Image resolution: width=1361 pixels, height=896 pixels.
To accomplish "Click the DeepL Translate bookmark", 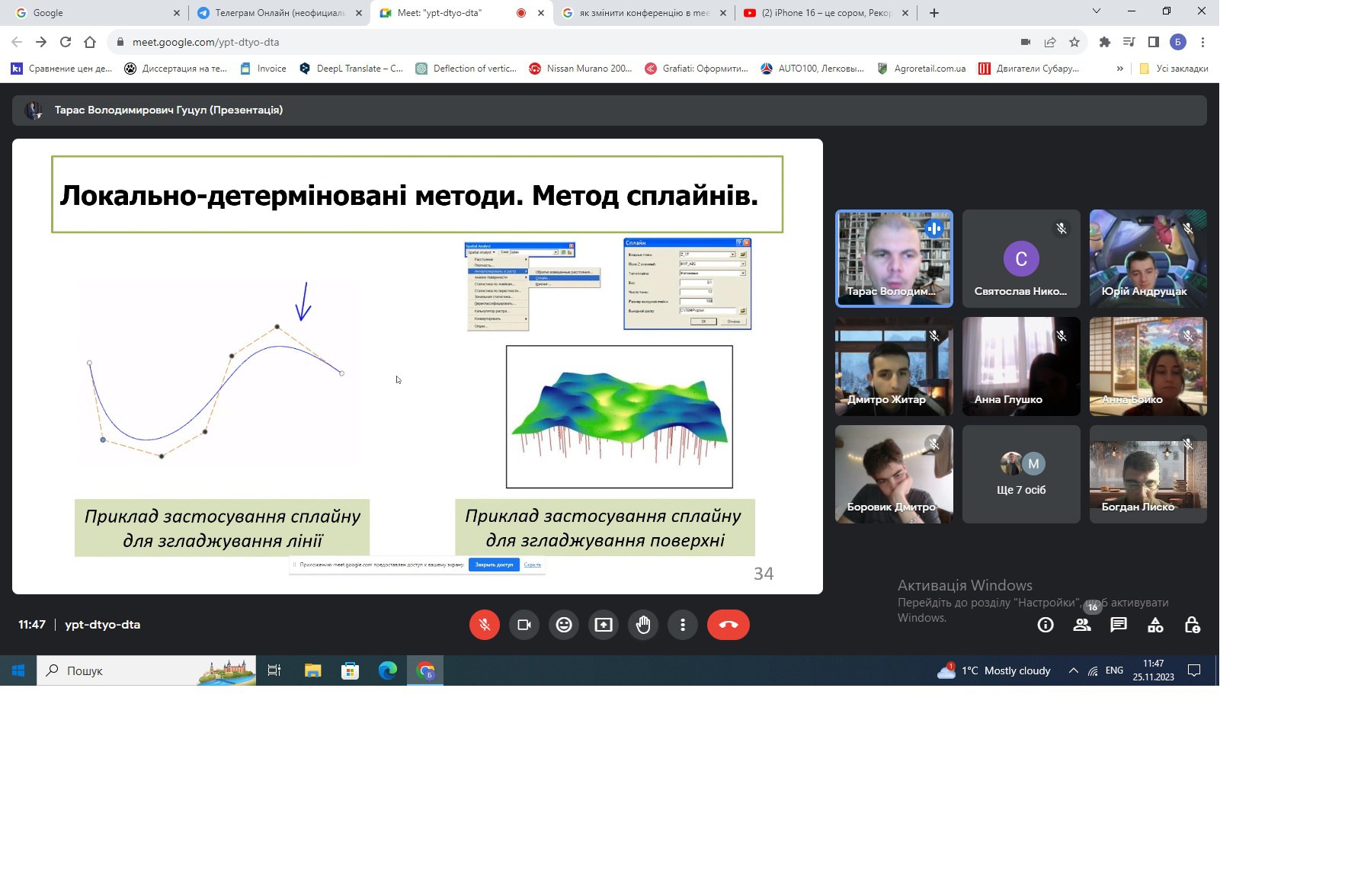I will pyautogui.click(x=351, y=69).
